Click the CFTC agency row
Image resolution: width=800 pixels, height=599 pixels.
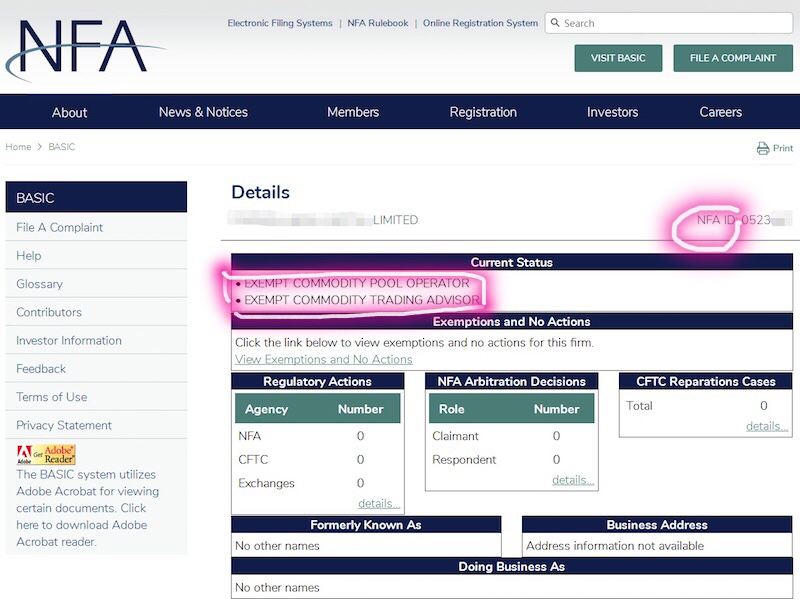(x=317, y=460)
